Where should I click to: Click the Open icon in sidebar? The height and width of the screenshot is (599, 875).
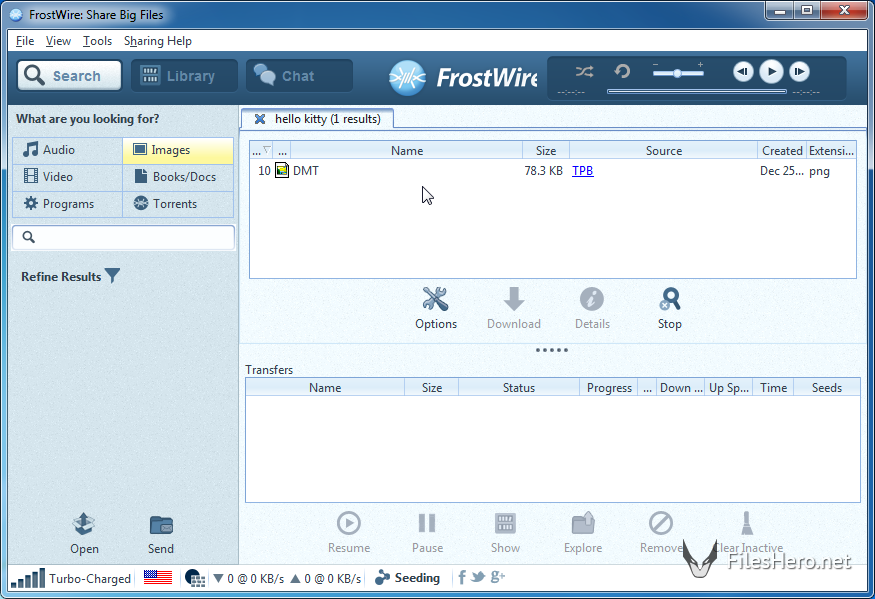click(84, 526)
